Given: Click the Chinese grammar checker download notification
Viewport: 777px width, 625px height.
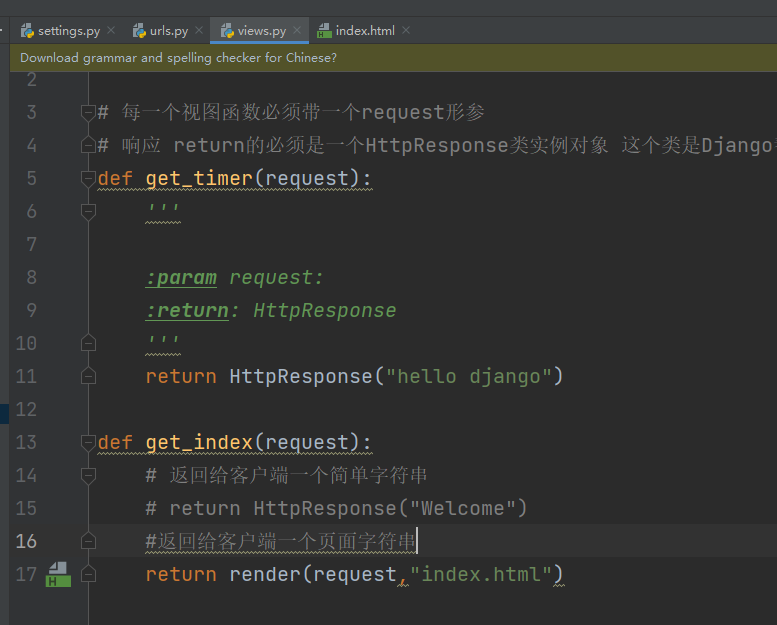Looking at the screenshot, I should tap(178, 58).
